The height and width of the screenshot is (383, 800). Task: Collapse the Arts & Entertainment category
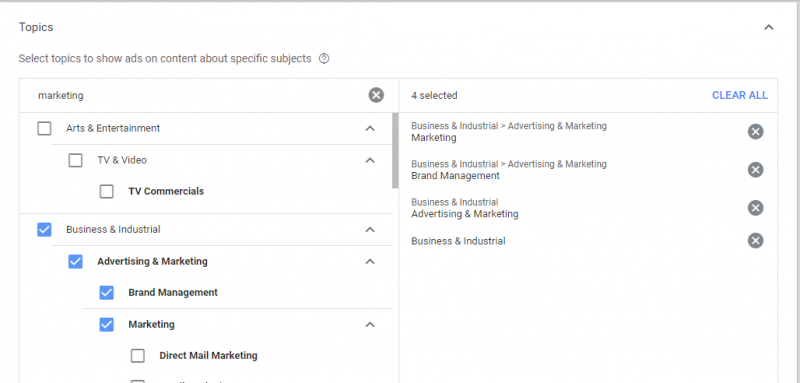[x=370, y=129]
